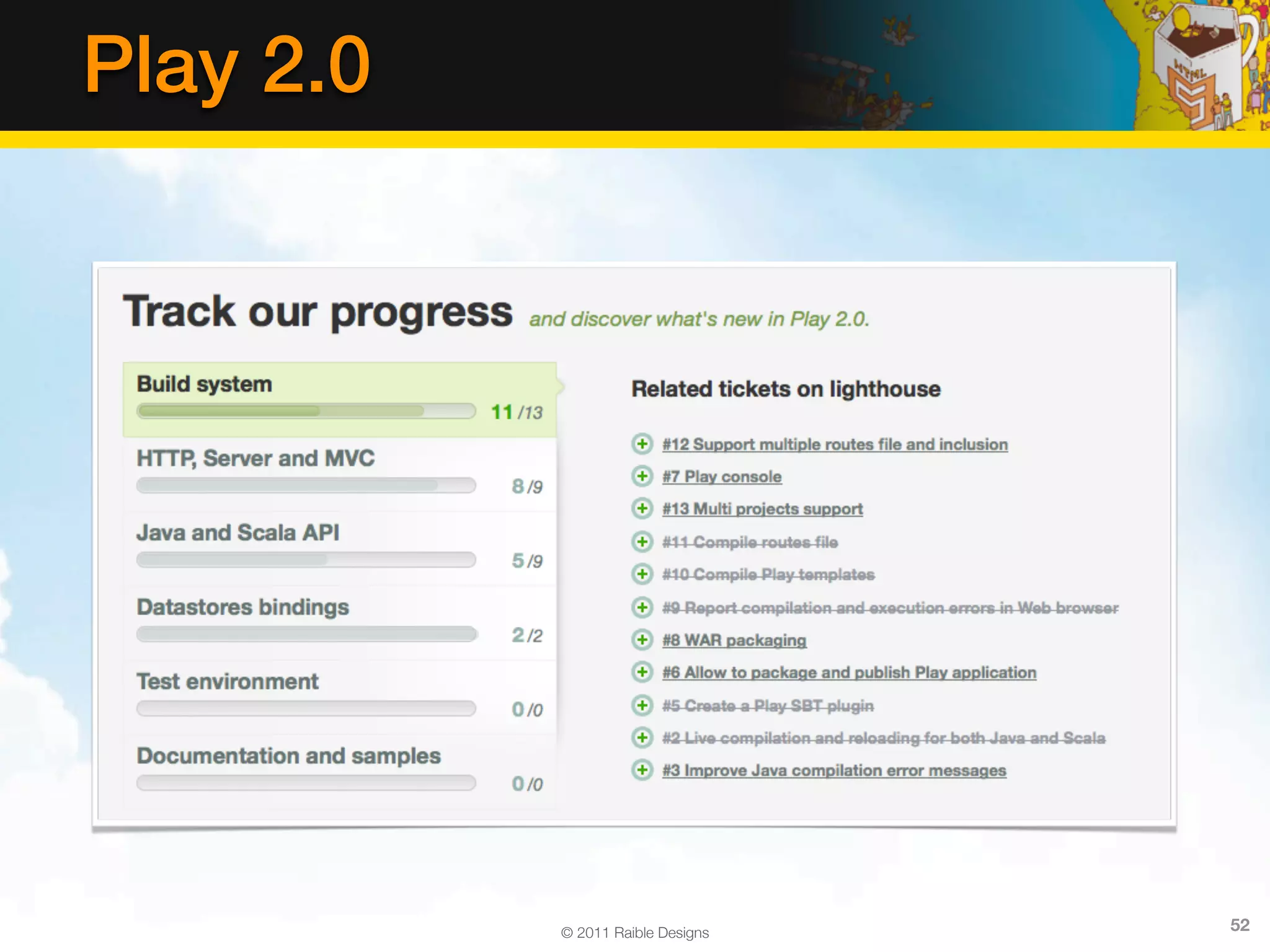Click the Java and Scala API progress bar
1270x952 pixels.
pos(306,560)
